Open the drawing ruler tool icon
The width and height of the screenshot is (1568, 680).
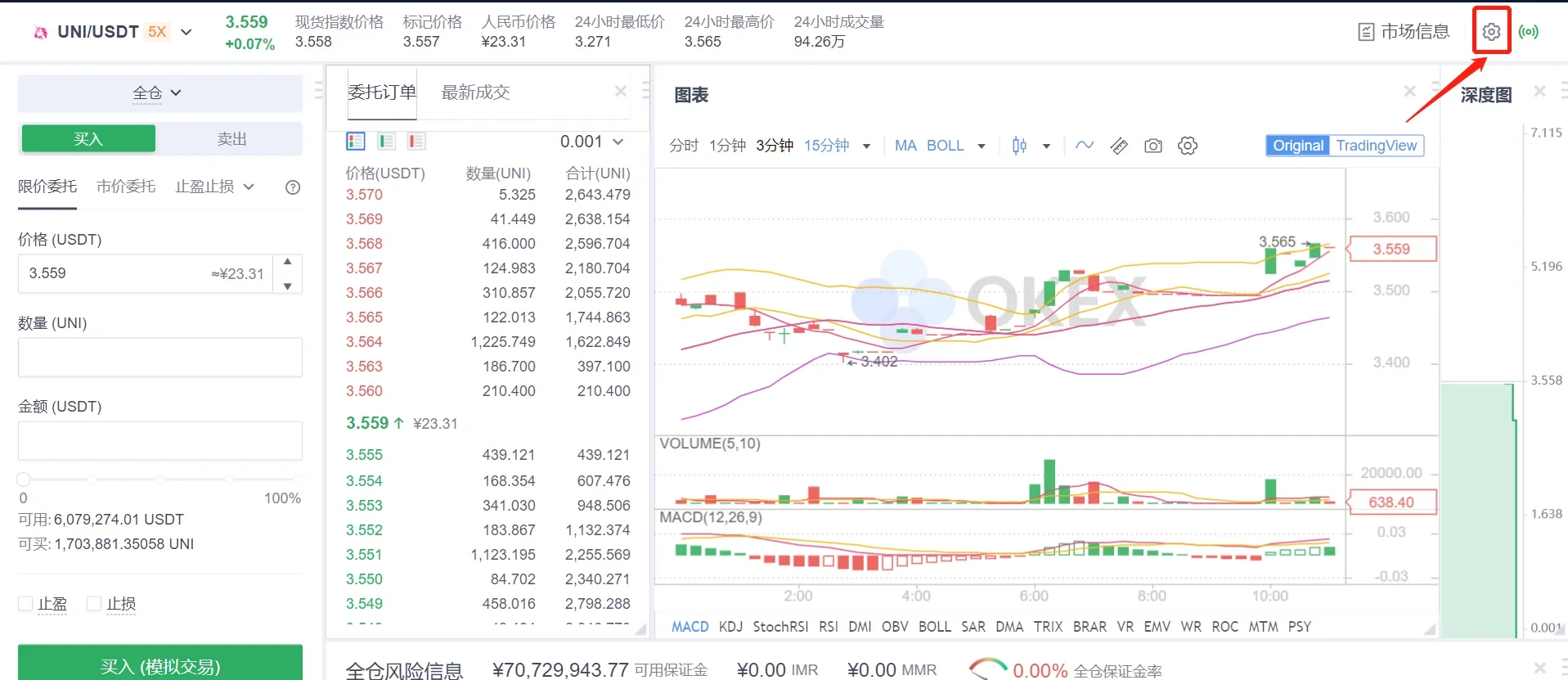point(1119,146)
